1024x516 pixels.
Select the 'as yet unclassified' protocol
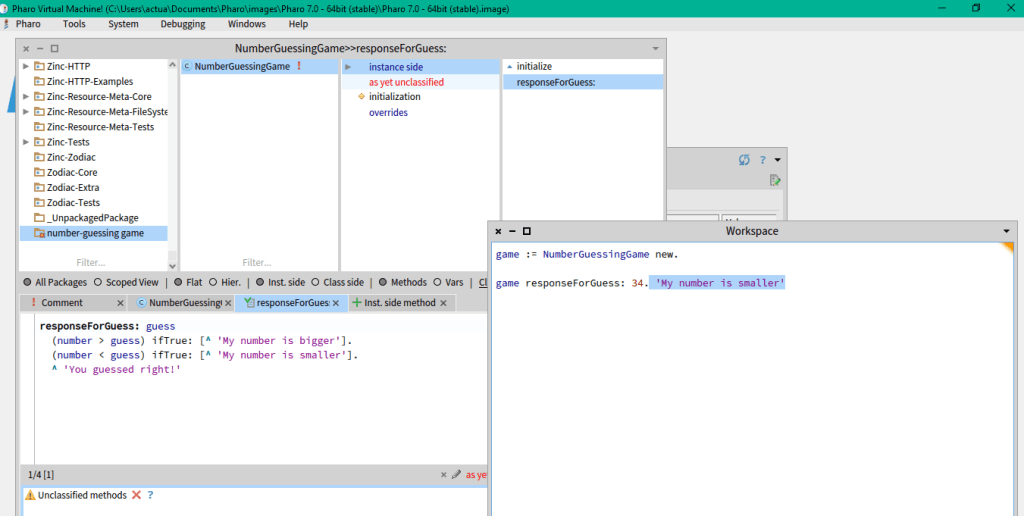pyautogui.click(x=406, y=82)
